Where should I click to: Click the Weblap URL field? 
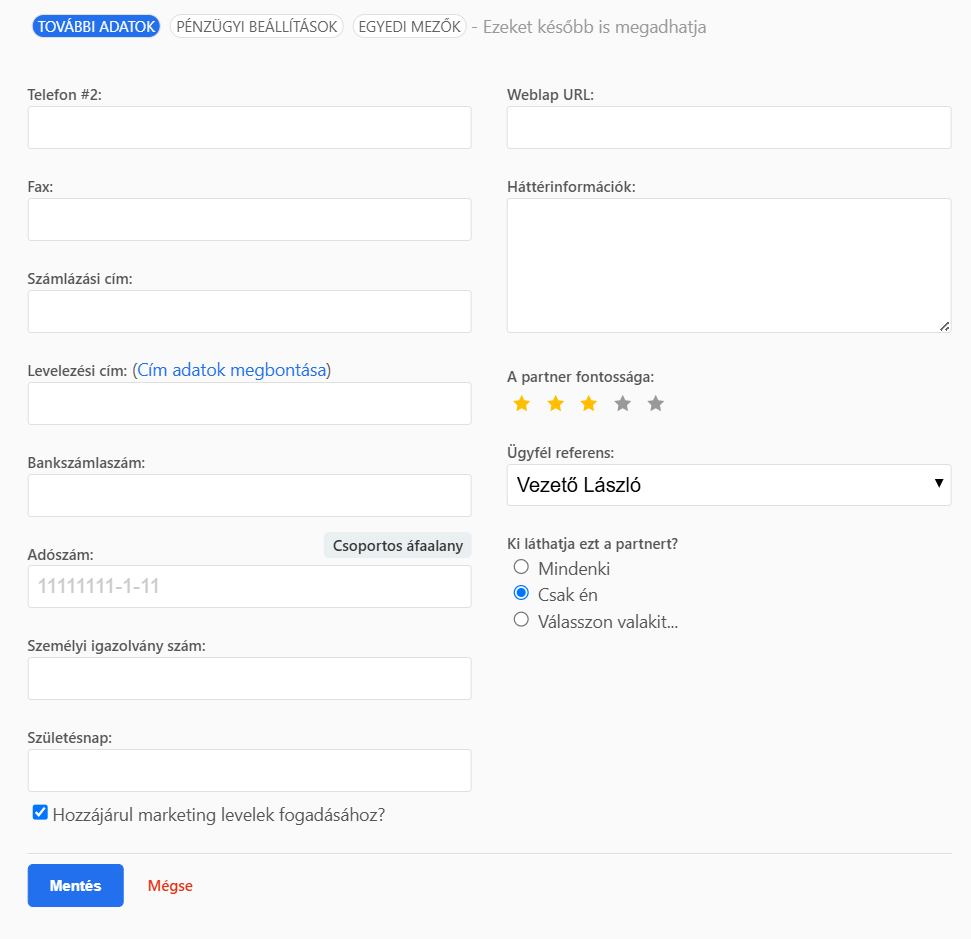[729, 127]
